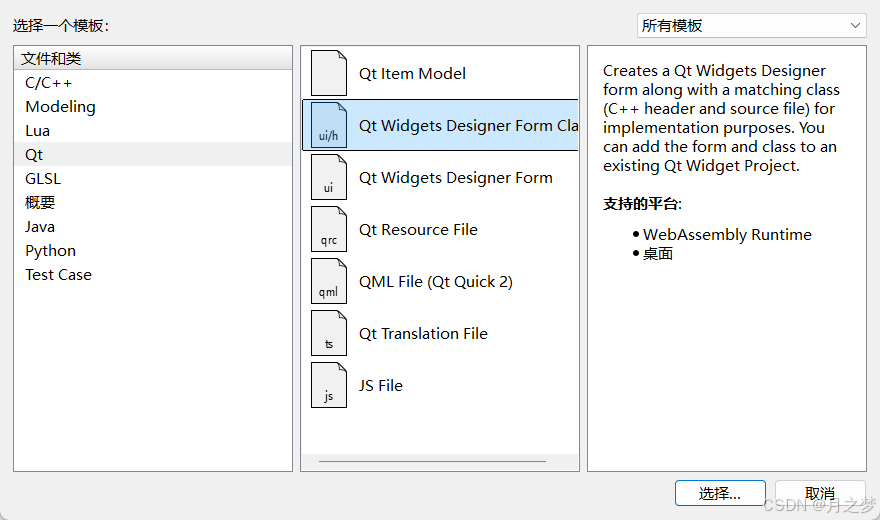Image resolution: width=880 pixels, height=520 pixels.
Task: Select the 概要 category
Action: point(153,203)
